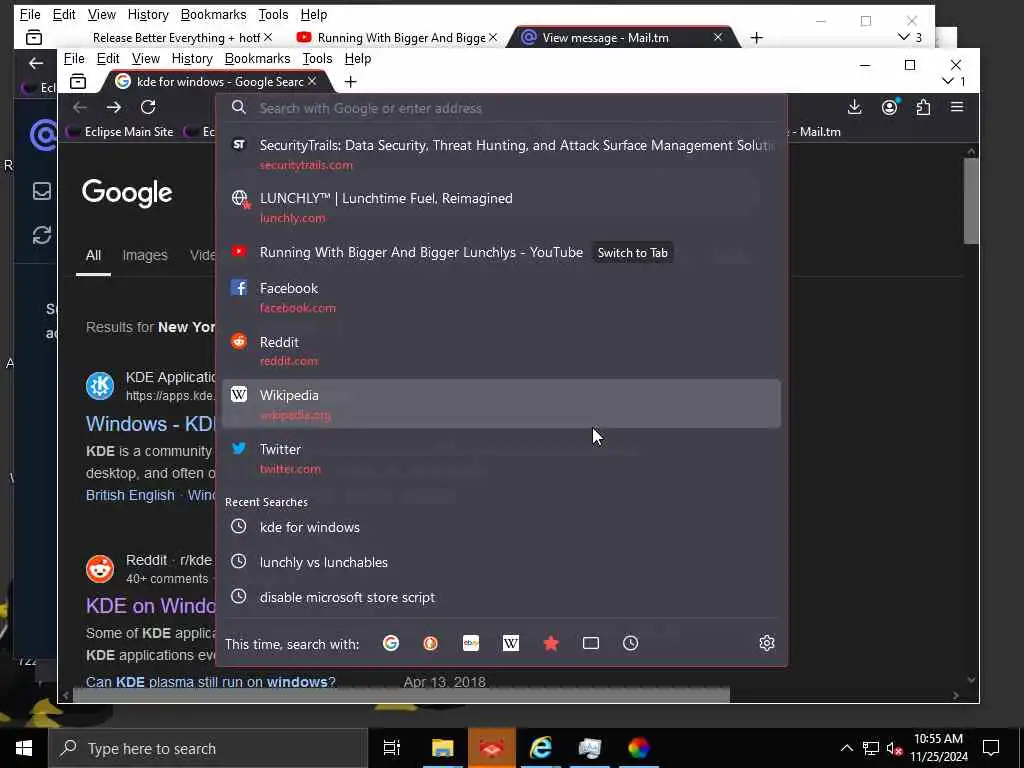Open Task View on the taskbar
The image size is (1024, 768).
[391, 748]
